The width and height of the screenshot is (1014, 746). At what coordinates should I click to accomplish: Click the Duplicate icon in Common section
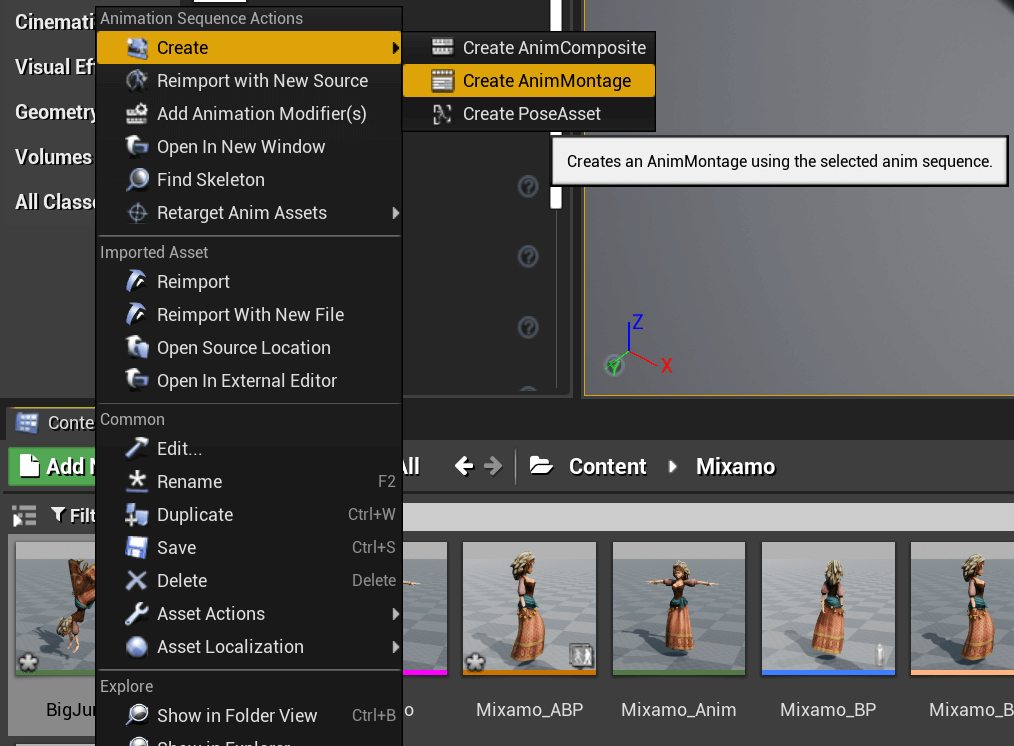click(136, 515)
